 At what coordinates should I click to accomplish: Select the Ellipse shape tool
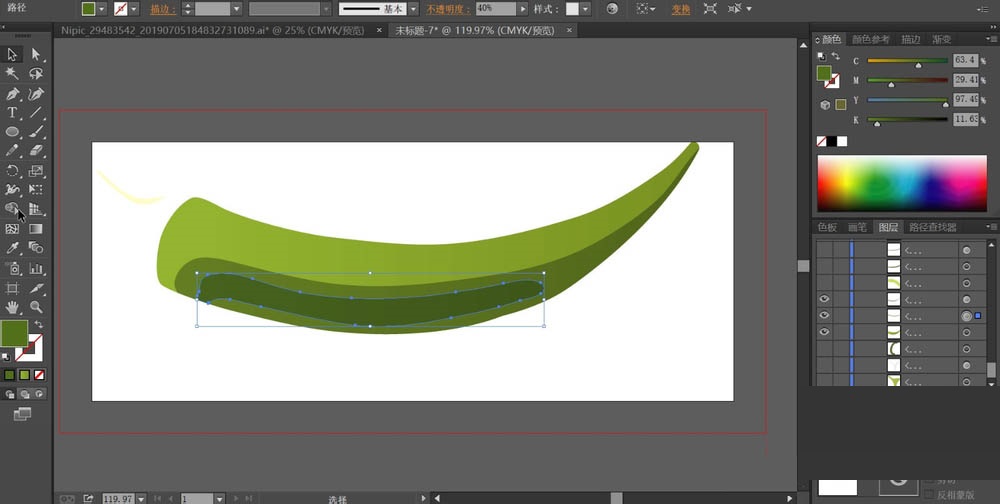12,132
